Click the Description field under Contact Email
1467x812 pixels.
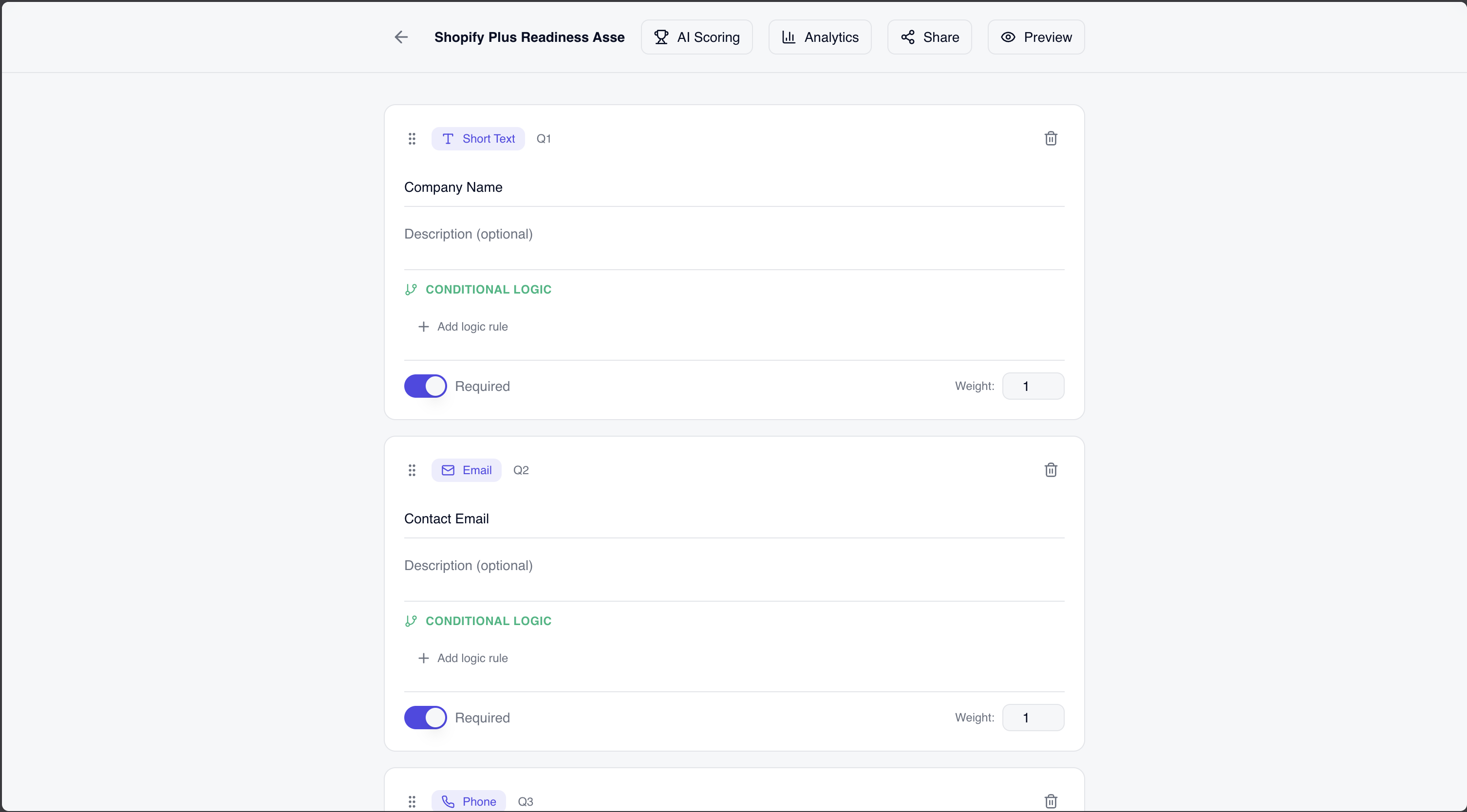[626, 566]
